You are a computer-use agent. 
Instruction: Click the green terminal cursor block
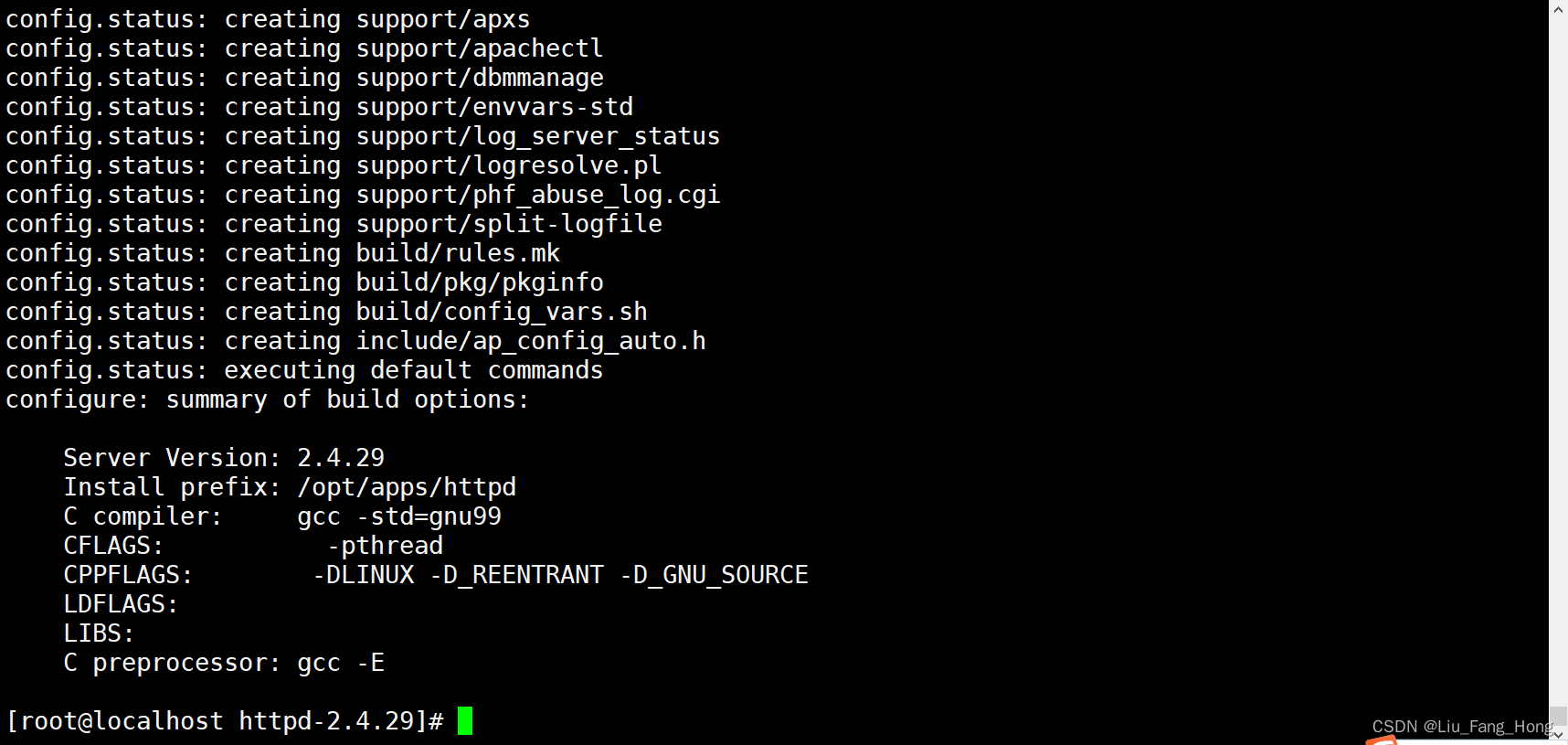465,721
